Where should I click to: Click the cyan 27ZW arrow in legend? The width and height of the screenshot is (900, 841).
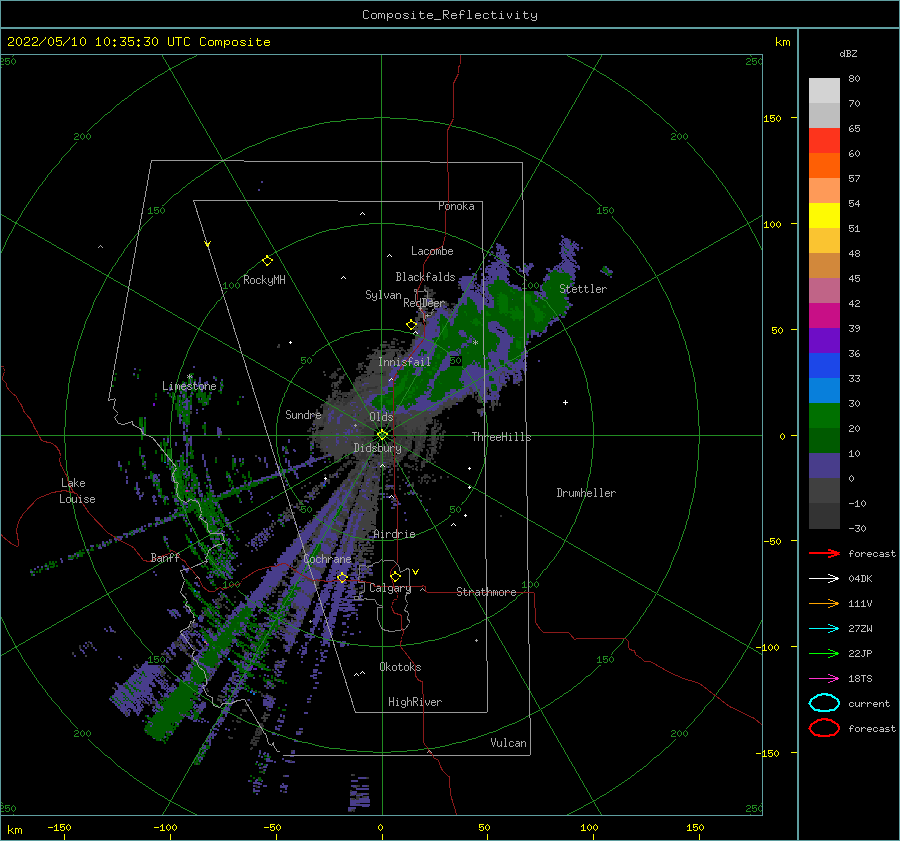coord(824,628)
